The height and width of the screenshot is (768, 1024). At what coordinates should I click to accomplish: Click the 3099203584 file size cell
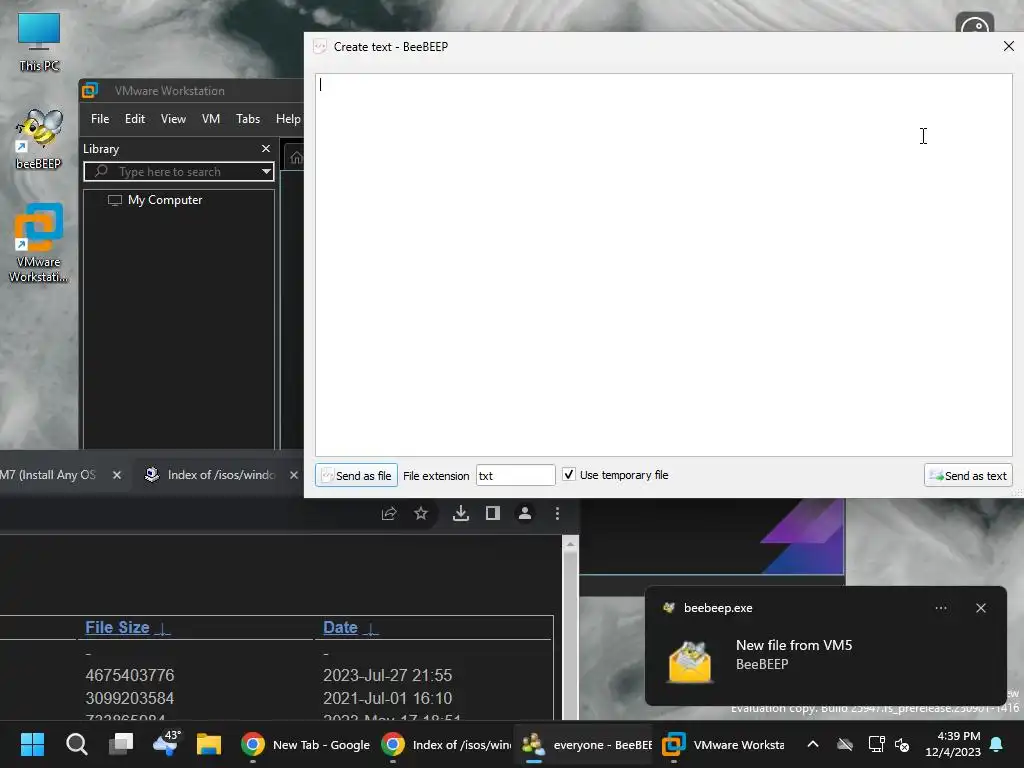point(129,698)
